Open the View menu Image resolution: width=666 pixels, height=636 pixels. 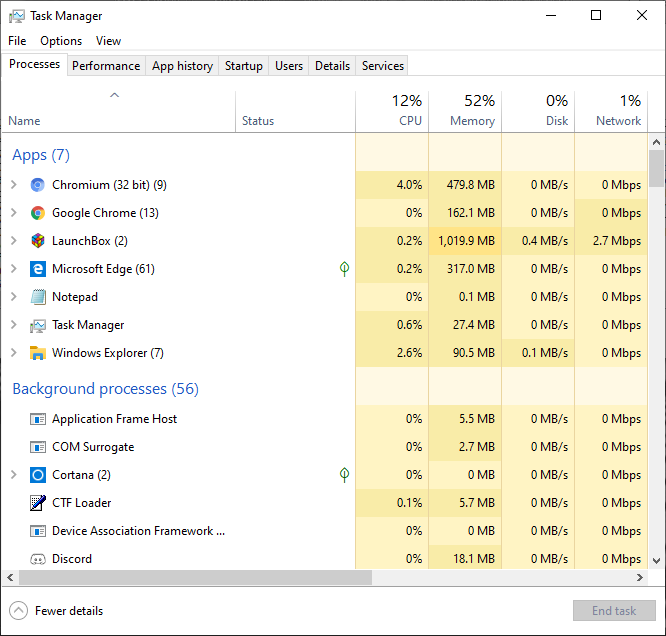pyautogui.click(x=108, y=41)
